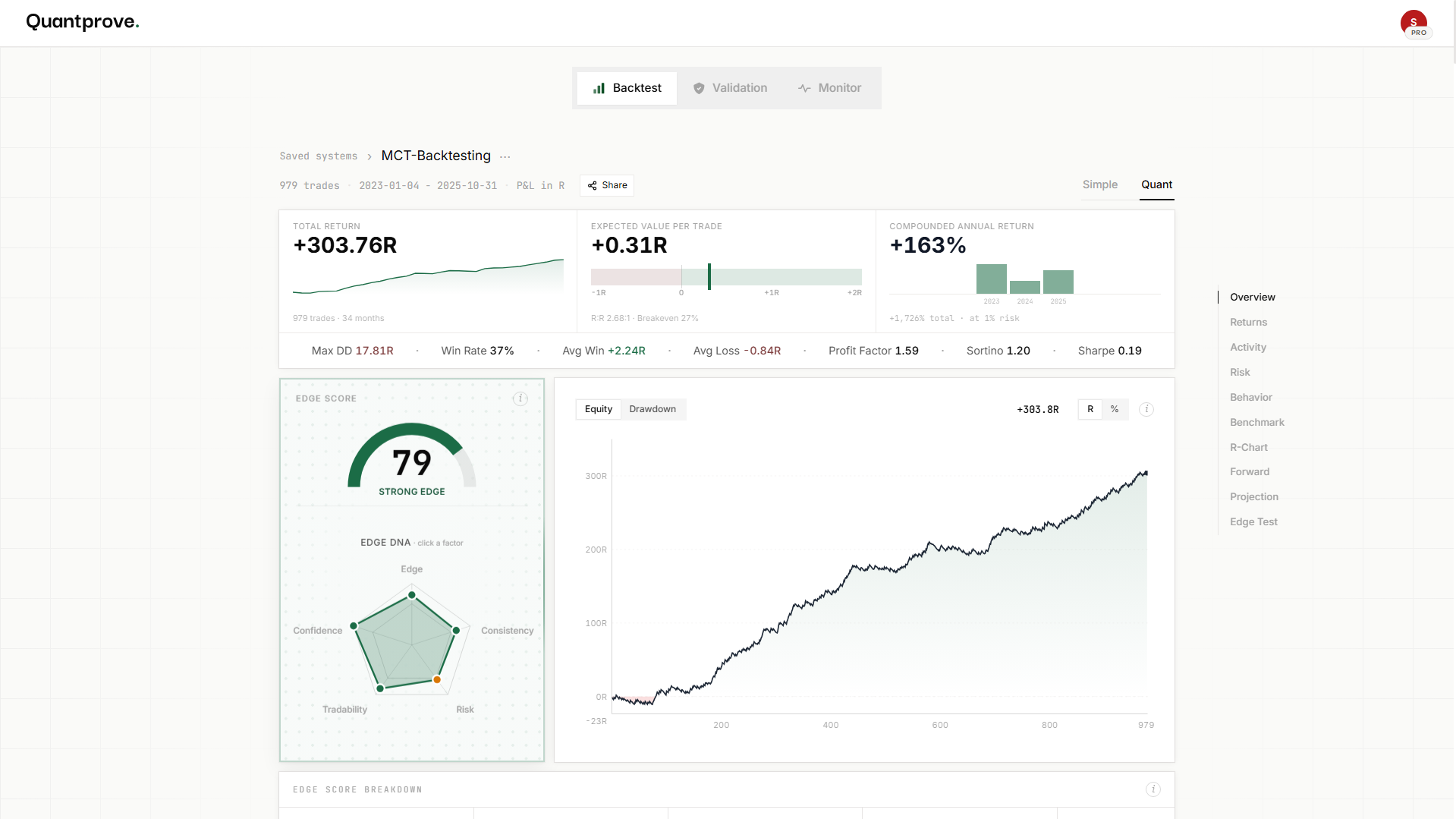The image size is (1456, 819).
Task: Click the Confidence radar point
Action: pos(354,626)
